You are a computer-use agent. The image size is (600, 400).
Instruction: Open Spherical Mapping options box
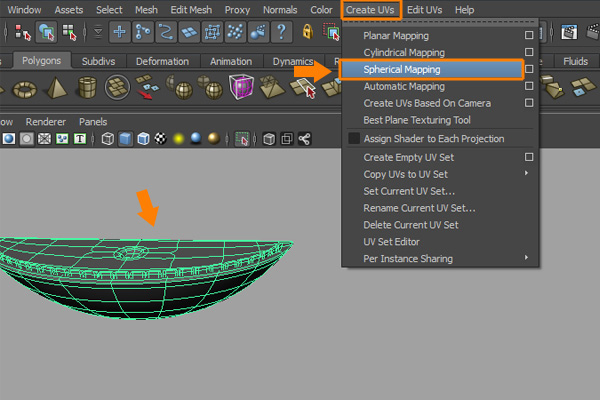click(529, 70)
